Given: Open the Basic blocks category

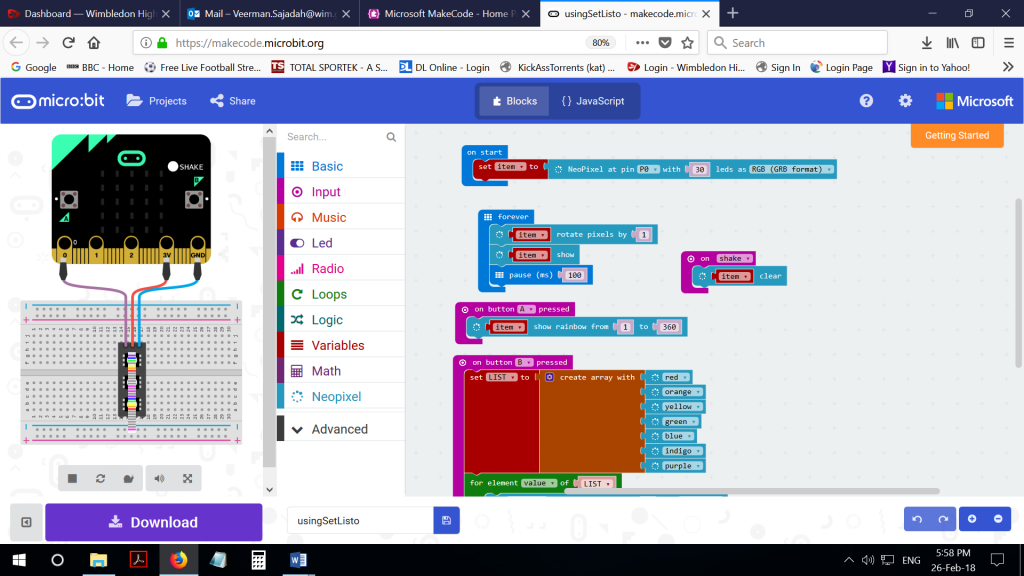Looking at the screenshot, I should (x=341, y=166).
